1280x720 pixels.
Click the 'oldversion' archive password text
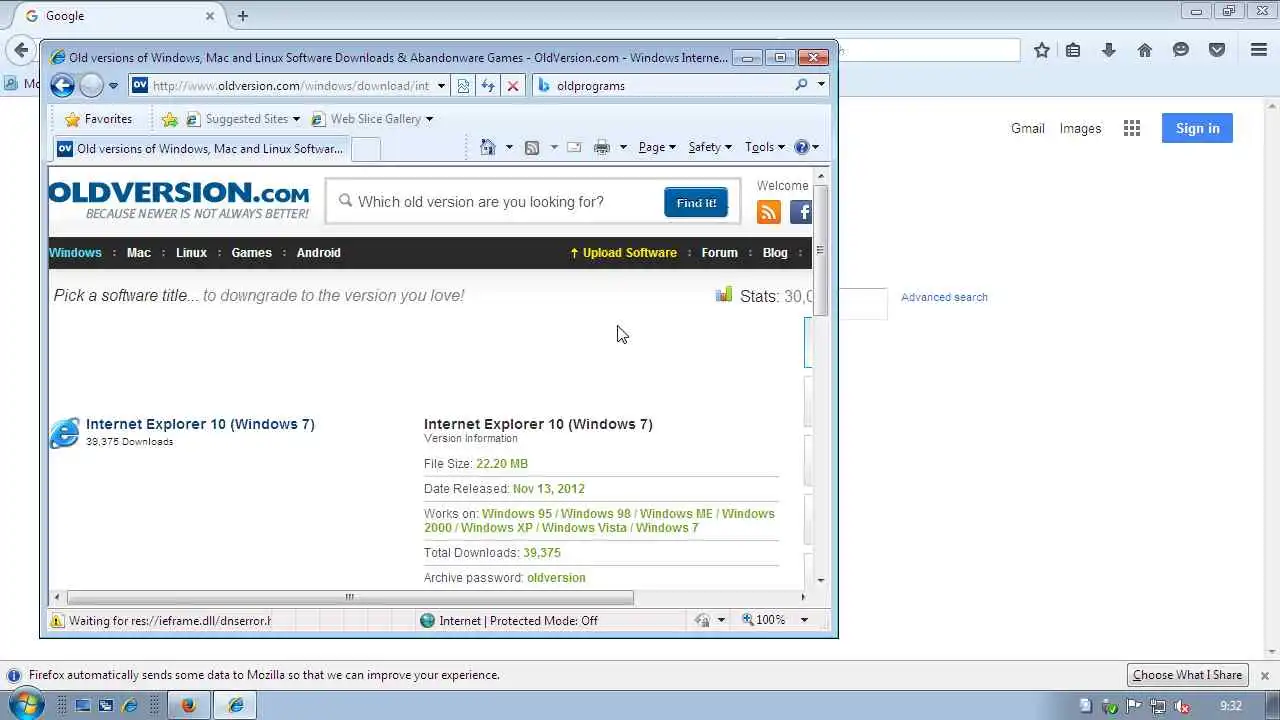556,578
